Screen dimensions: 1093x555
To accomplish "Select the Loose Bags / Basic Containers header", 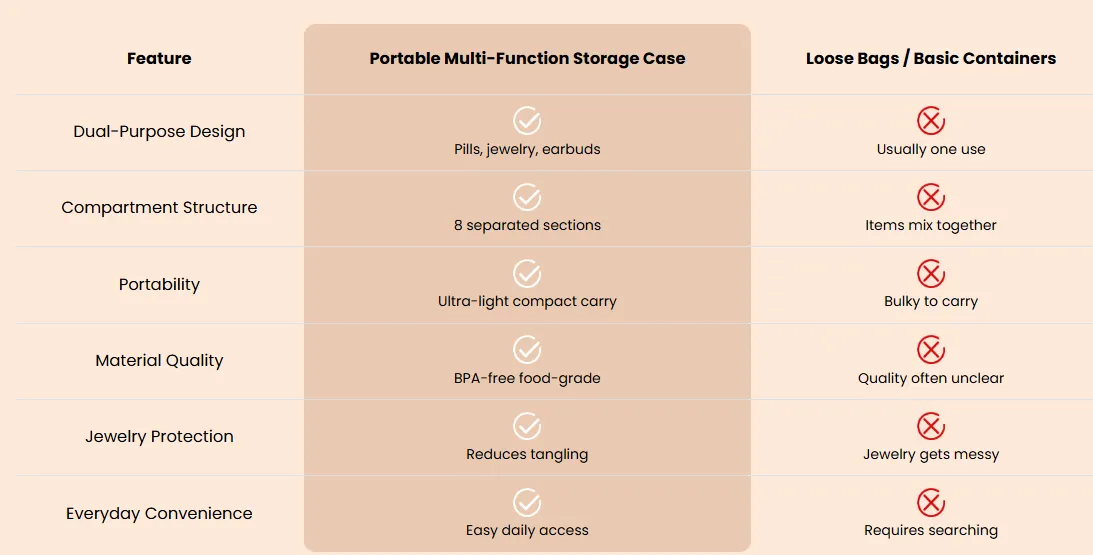I will (x=931, y=59).
